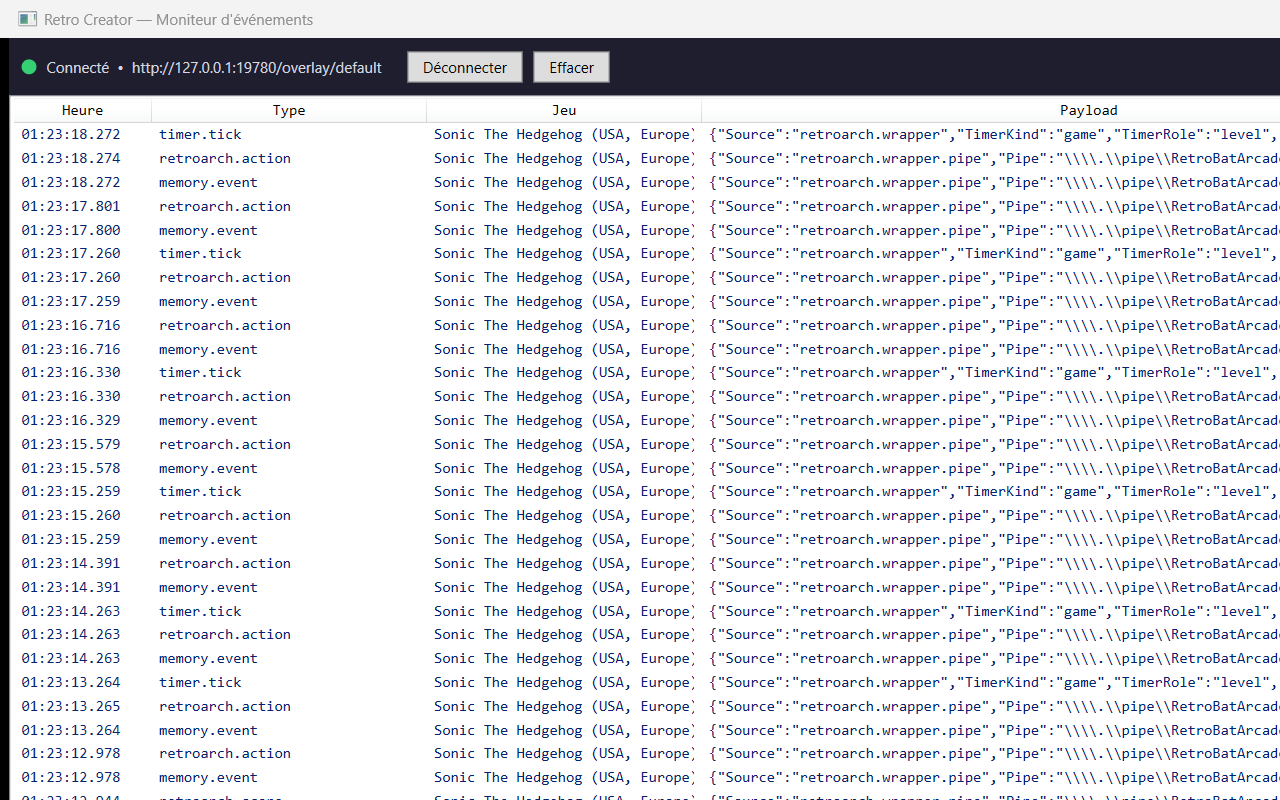
Task: Sort by the Heure column header
Action: (82, 110)
